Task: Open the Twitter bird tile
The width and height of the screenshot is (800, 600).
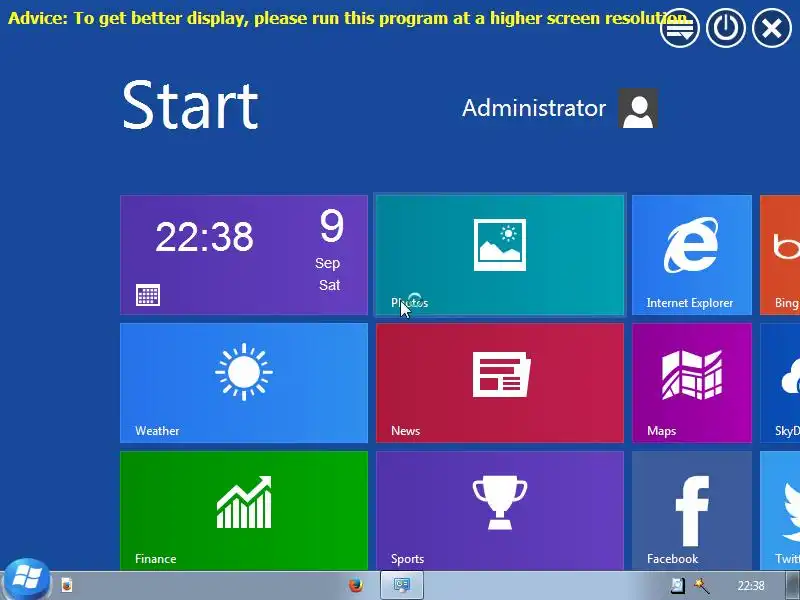Action: pos(780,511)
